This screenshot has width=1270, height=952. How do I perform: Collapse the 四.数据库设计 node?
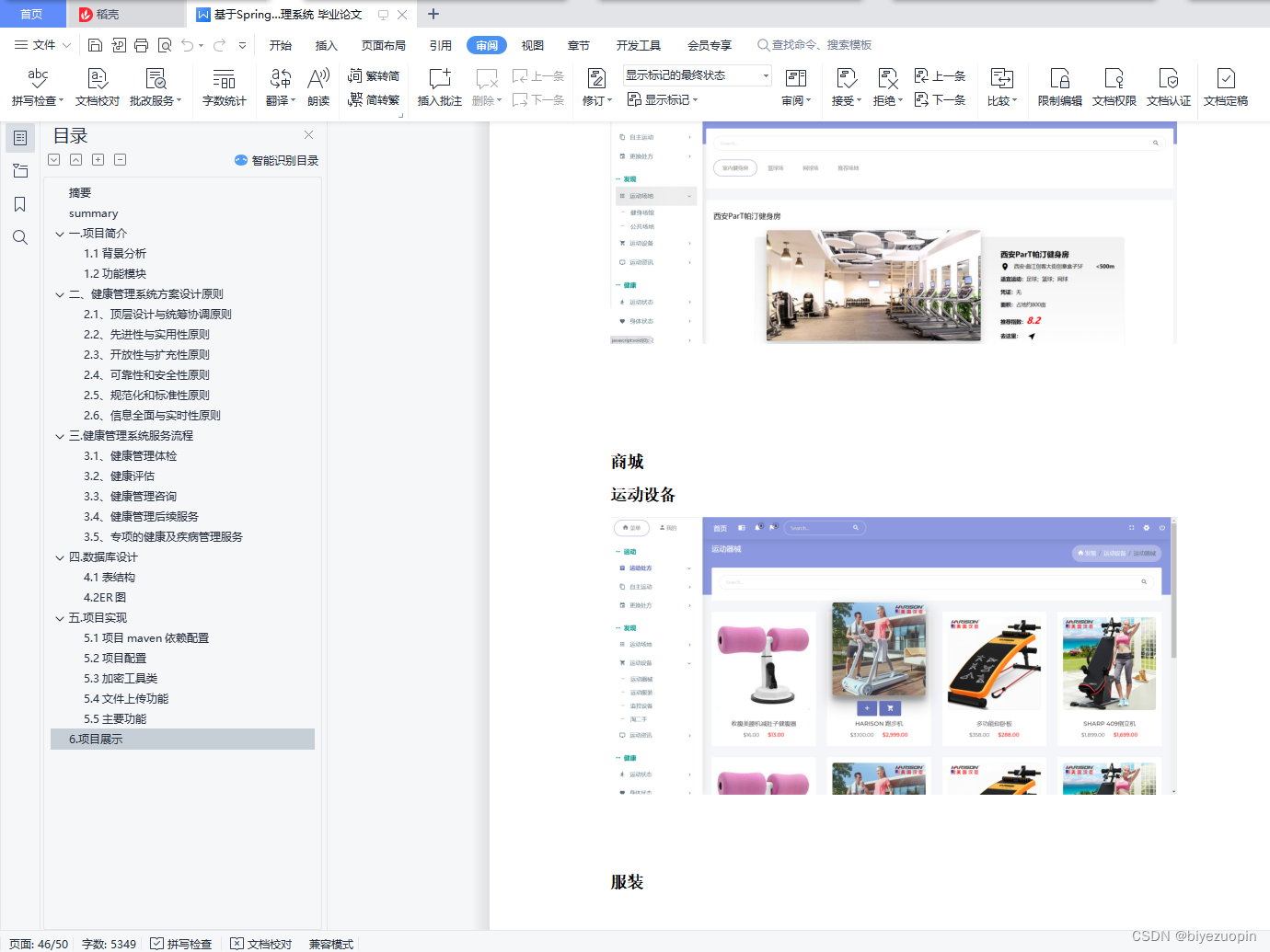coord(59,557)
